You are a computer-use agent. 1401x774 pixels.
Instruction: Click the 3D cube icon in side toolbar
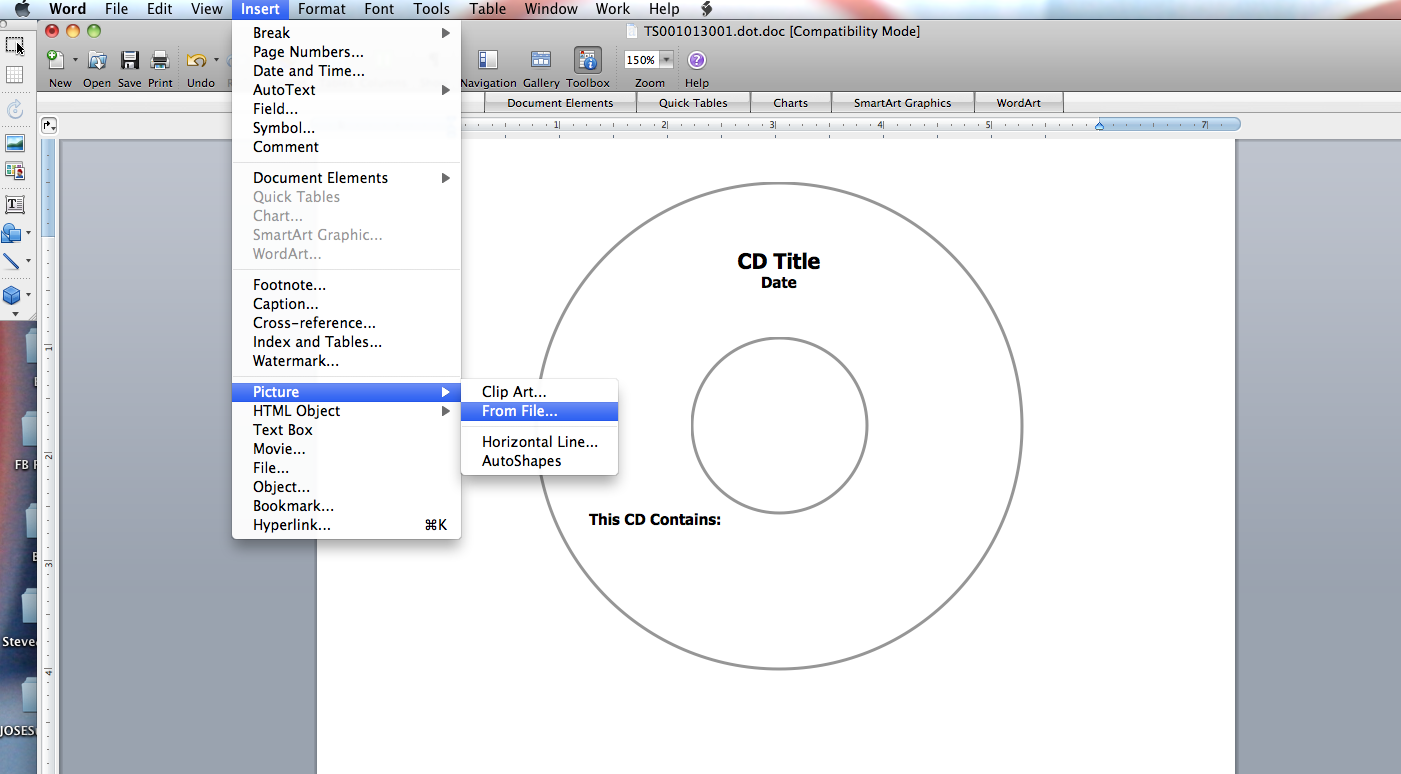coord(11,295)
